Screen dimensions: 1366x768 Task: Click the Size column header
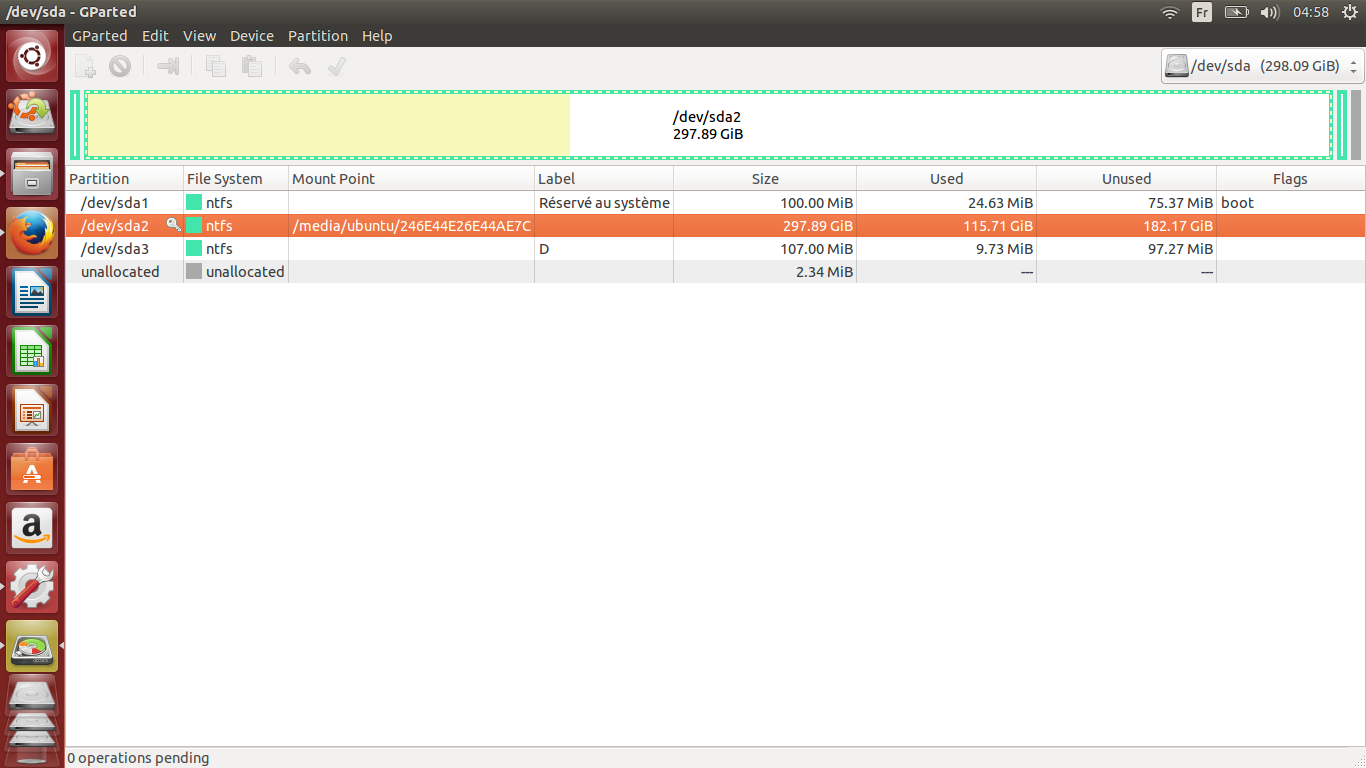click(x=765, y=179)
